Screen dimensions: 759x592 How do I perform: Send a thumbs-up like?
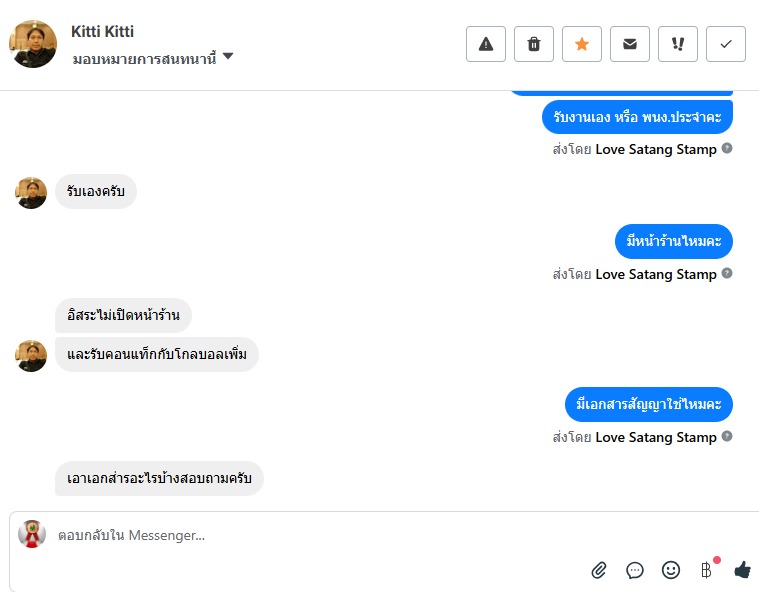pyautogui.click(x=742, y=570)
